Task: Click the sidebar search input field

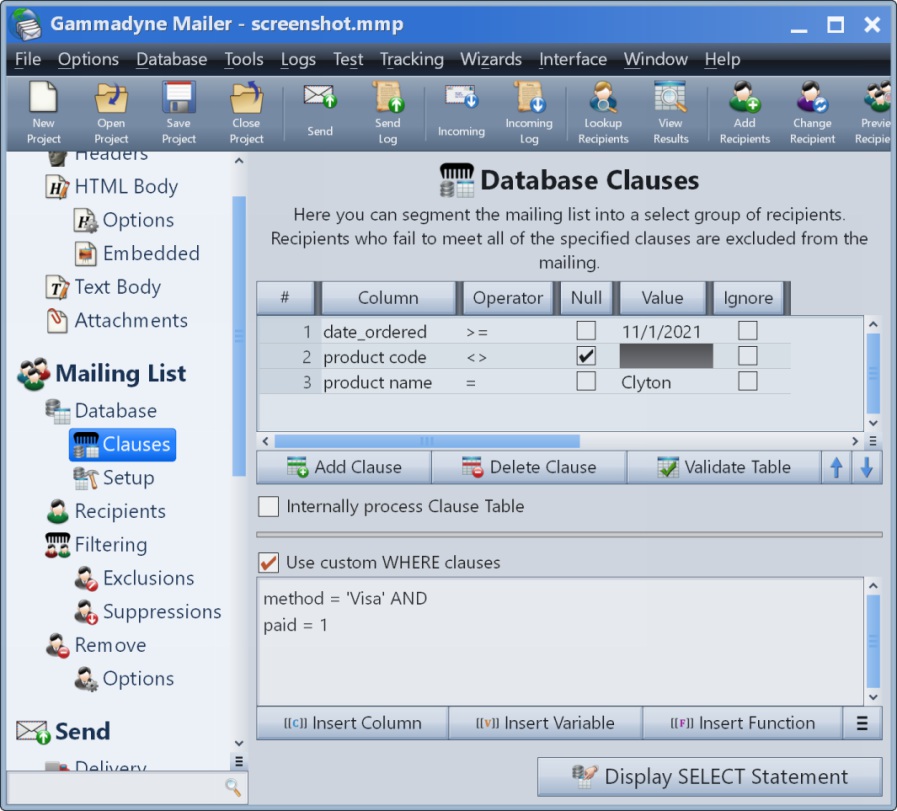Action: (x=115, y=788)
